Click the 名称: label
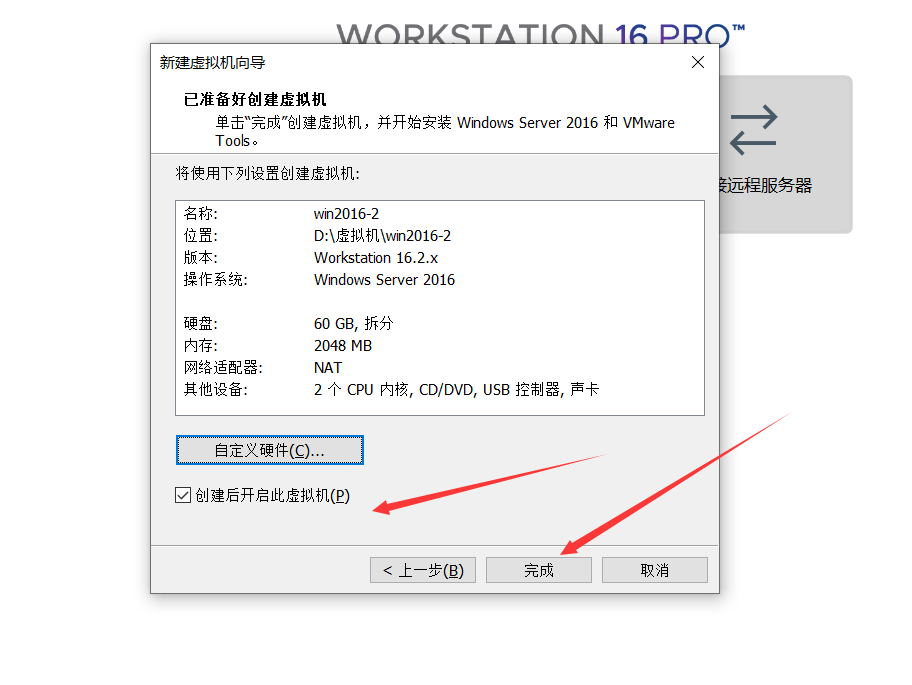Screen dimensions: 912x685 coord(200,214)
